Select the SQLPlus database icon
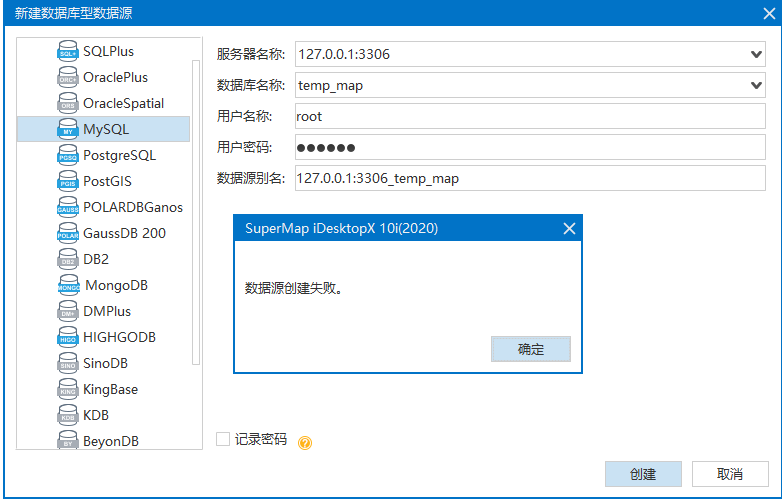 [x=68, y=51]
